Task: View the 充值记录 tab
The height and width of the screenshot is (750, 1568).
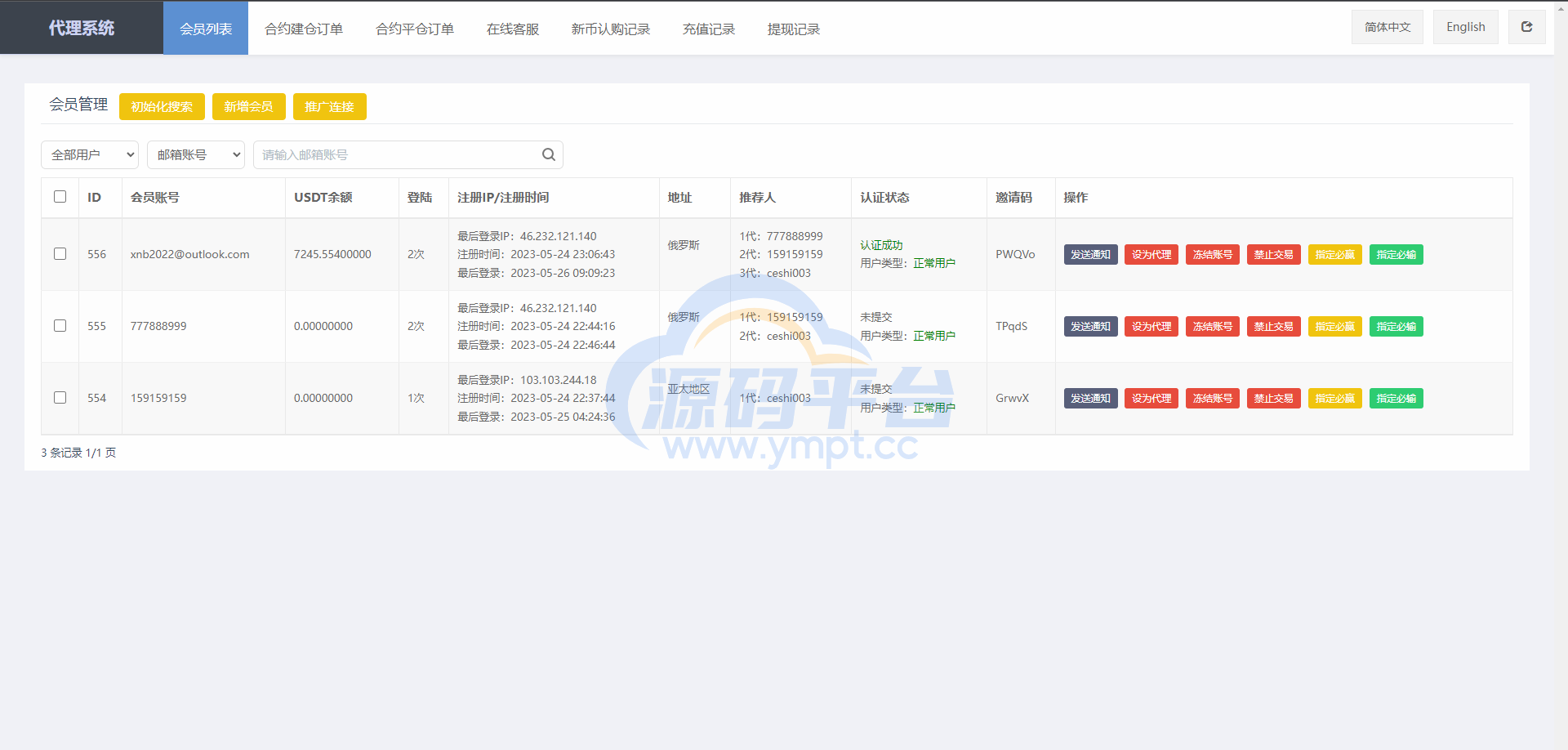Action: [709, 29]
